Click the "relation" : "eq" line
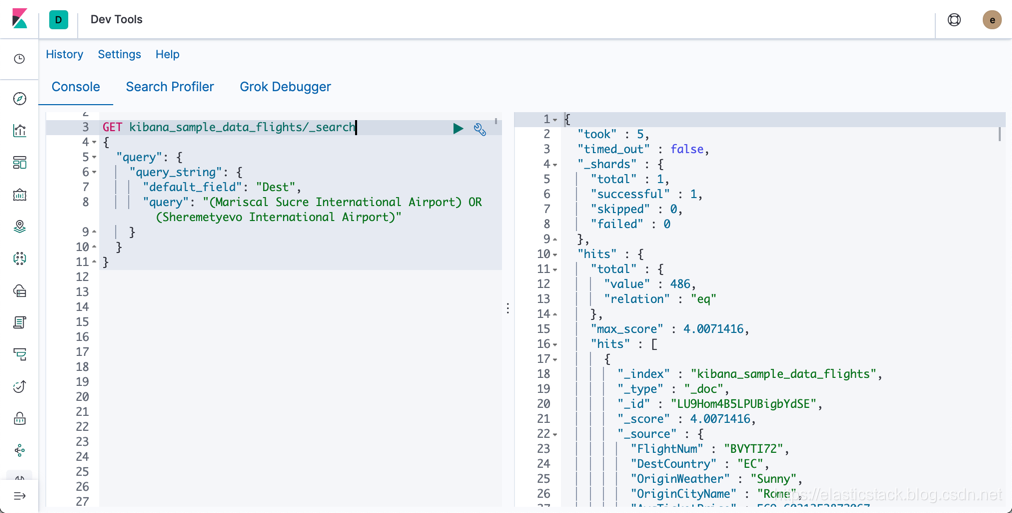The height and width of the screenshot is (513, 1012). click(660, 299)
